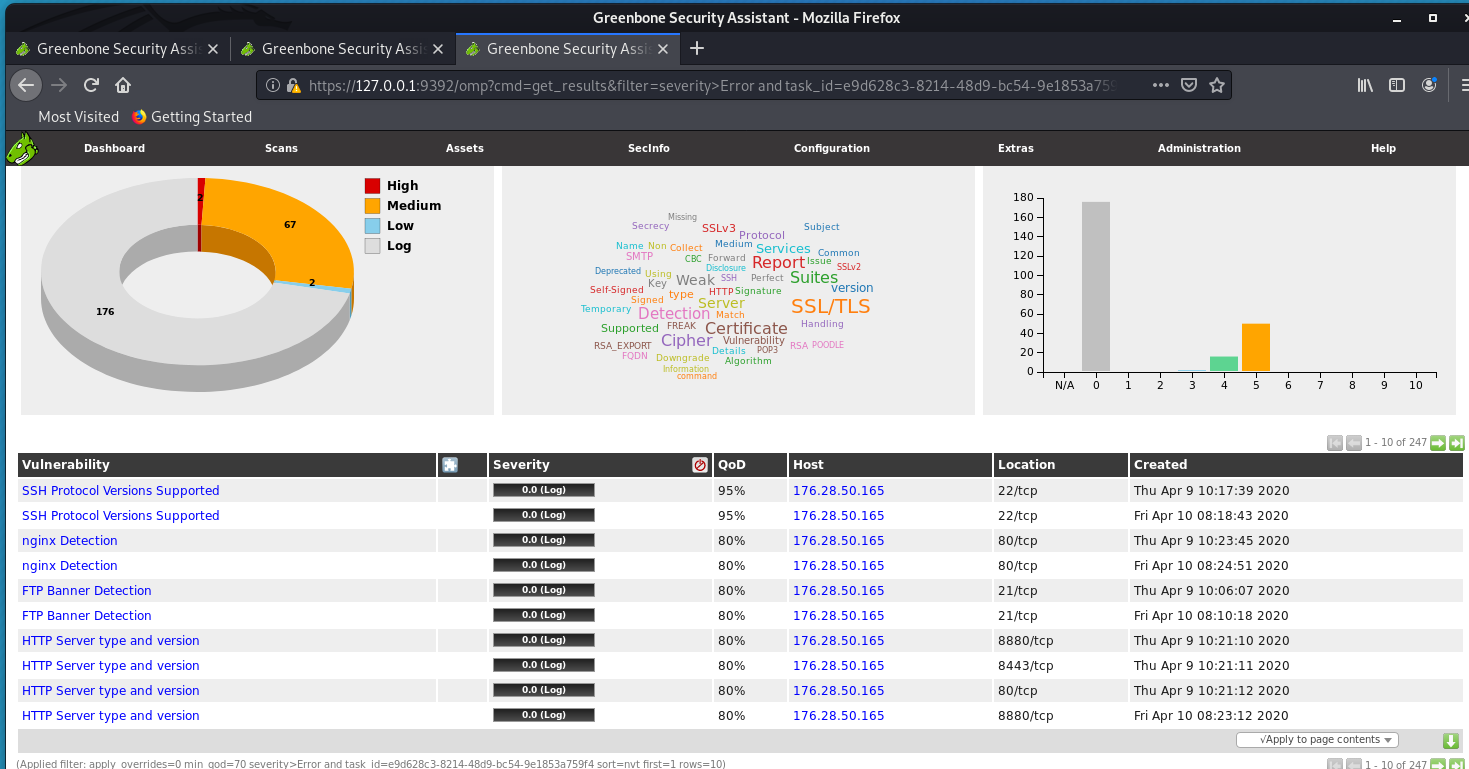Click the Fri Apr 10 08:10:18 2020 cell
1469x769 pixels.
(x=1211, y=616)
